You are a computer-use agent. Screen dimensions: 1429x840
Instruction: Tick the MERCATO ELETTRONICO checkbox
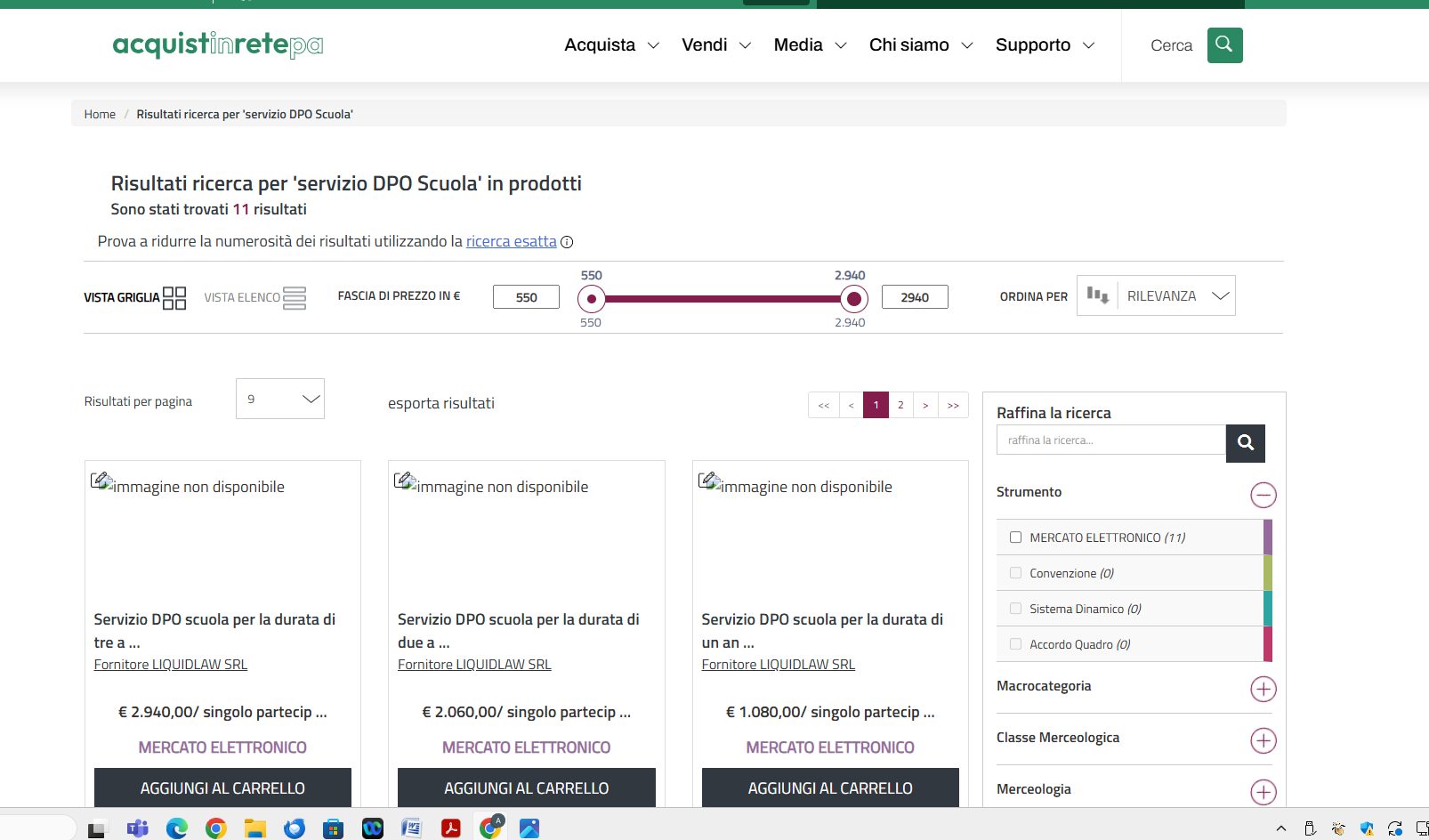pyautogui.click(x=1015, y=537)
